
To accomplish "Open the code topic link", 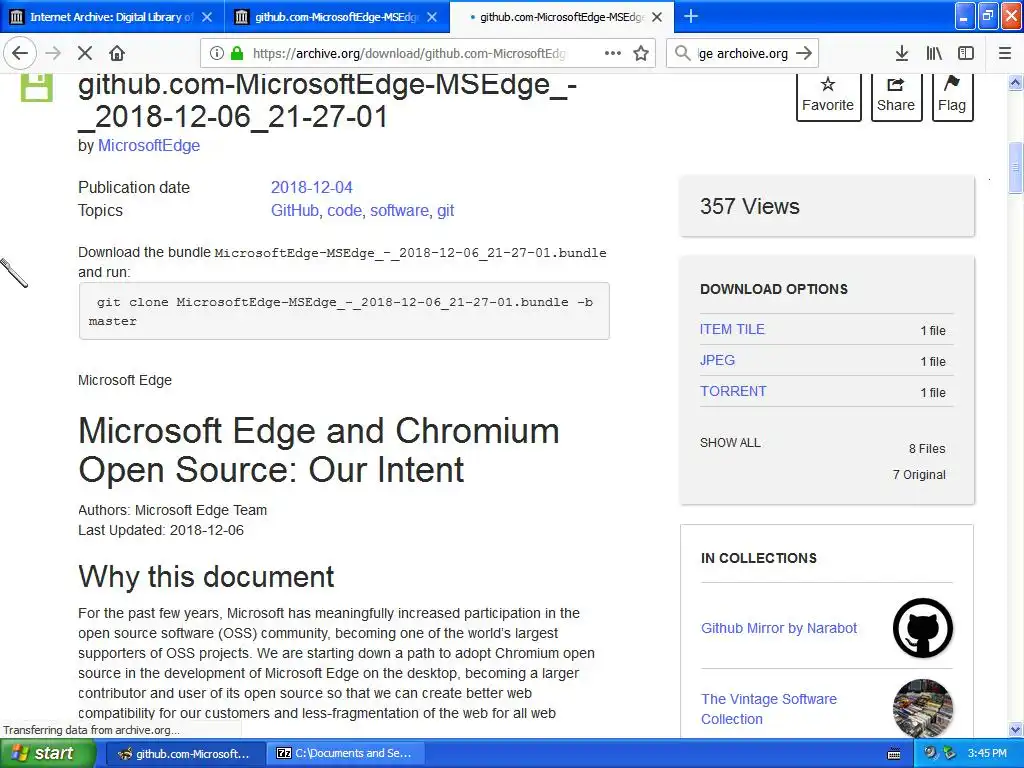I will [x=344, y=210].
